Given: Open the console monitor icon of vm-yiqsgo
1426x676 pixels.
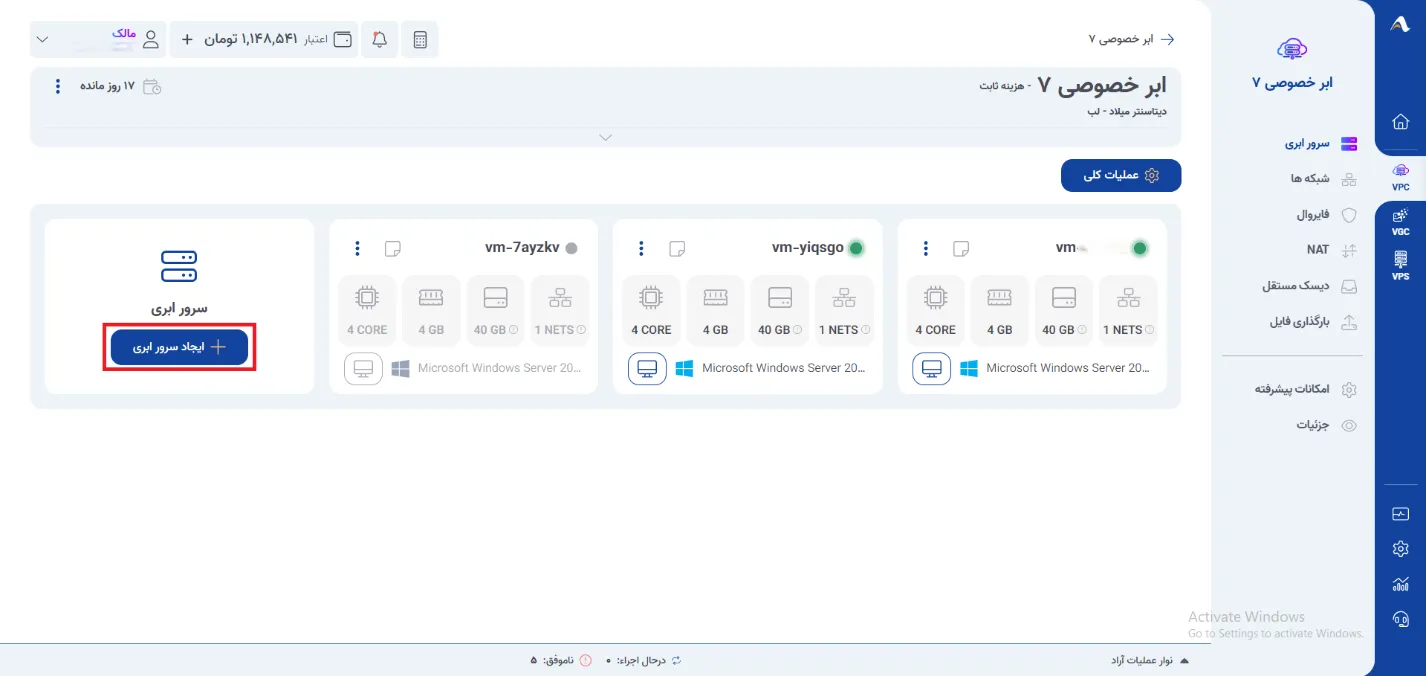Looking at the screenshot, I should (647, 369).
